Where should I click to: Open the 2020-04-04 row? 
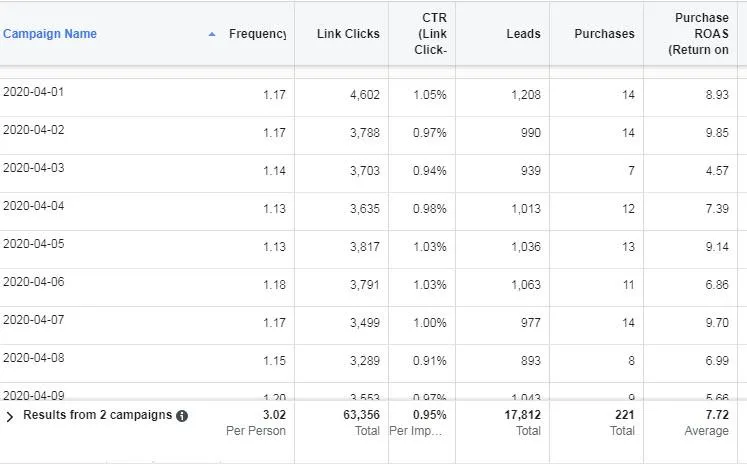[x=34, y=206]
